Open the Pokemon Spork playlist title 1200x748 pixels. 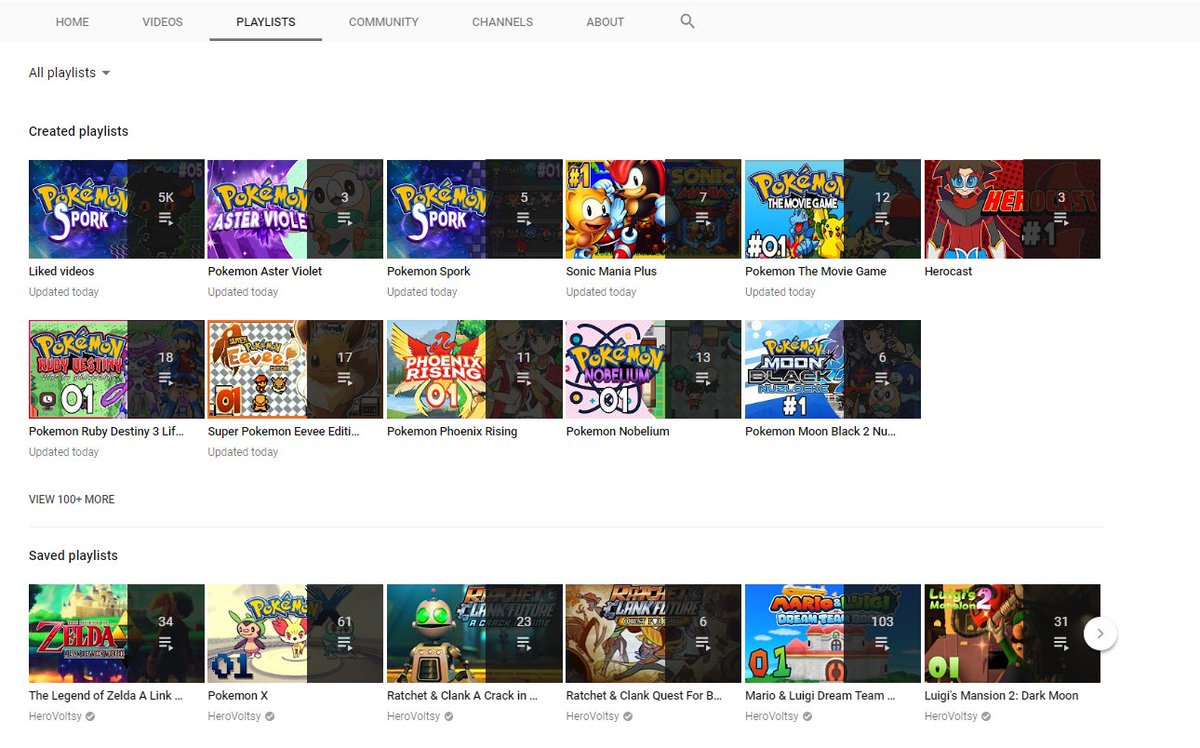[x=429, y=271]
